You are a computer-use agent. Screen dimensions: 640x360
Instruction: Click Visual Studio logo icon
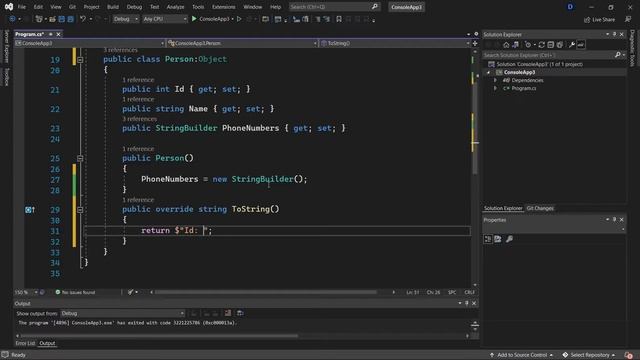(9, 7)
